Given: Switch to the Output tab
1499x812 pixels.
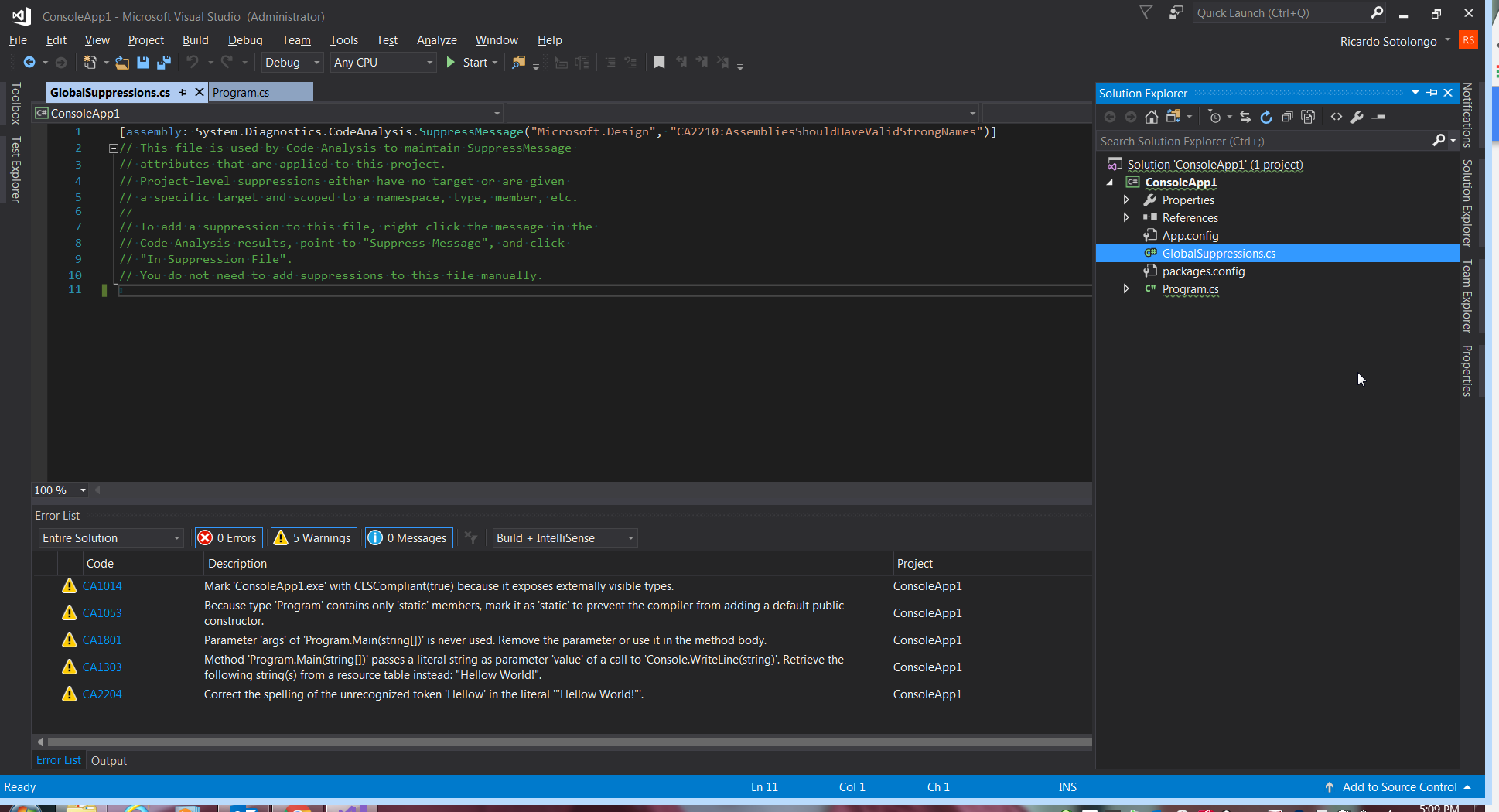Looking at the screenshot, I should click(x=109, y=760).
